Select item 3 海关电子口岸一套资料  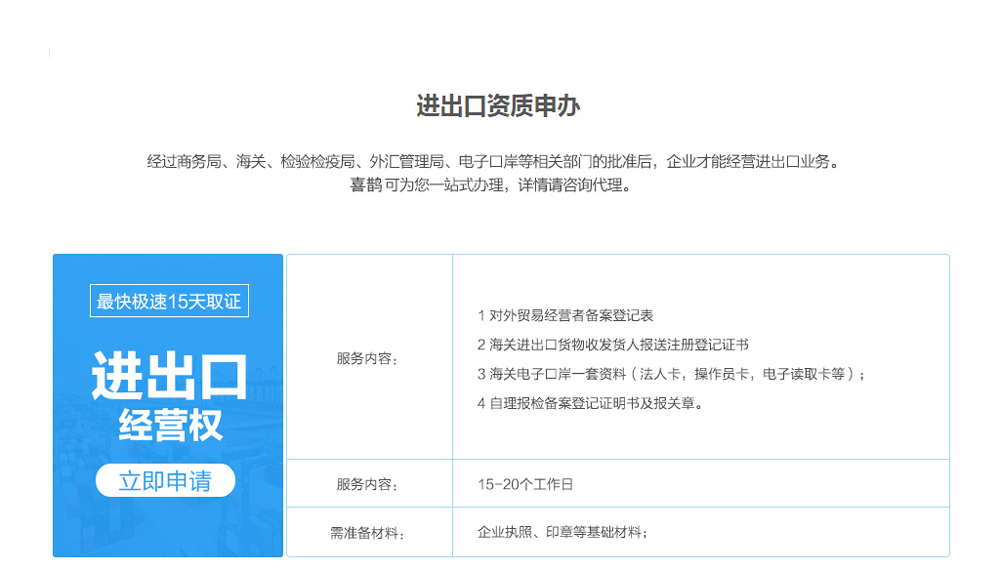pos(672,374)
